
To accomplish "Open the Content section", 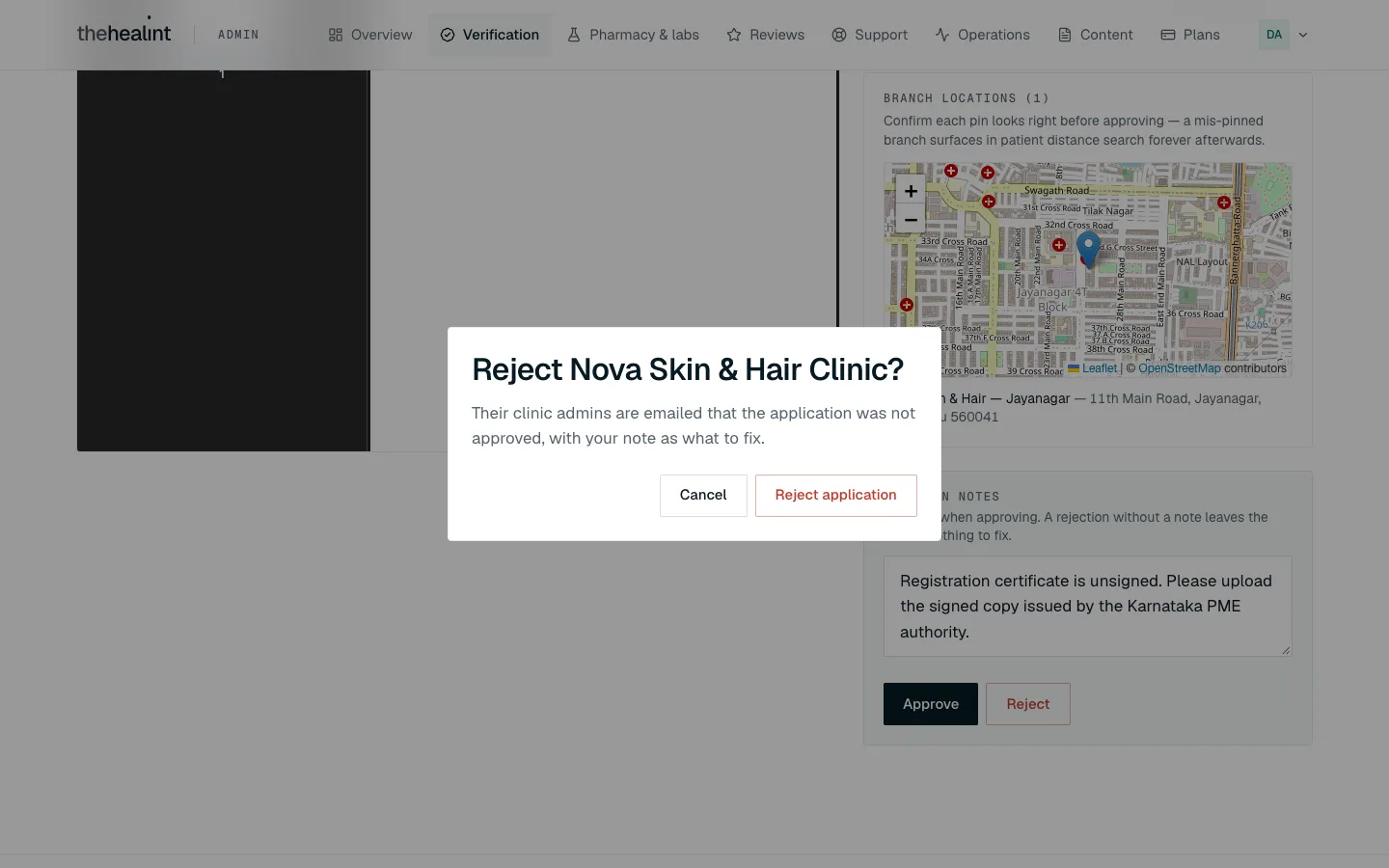I will pyautogui.click(x=1096, y=35).
